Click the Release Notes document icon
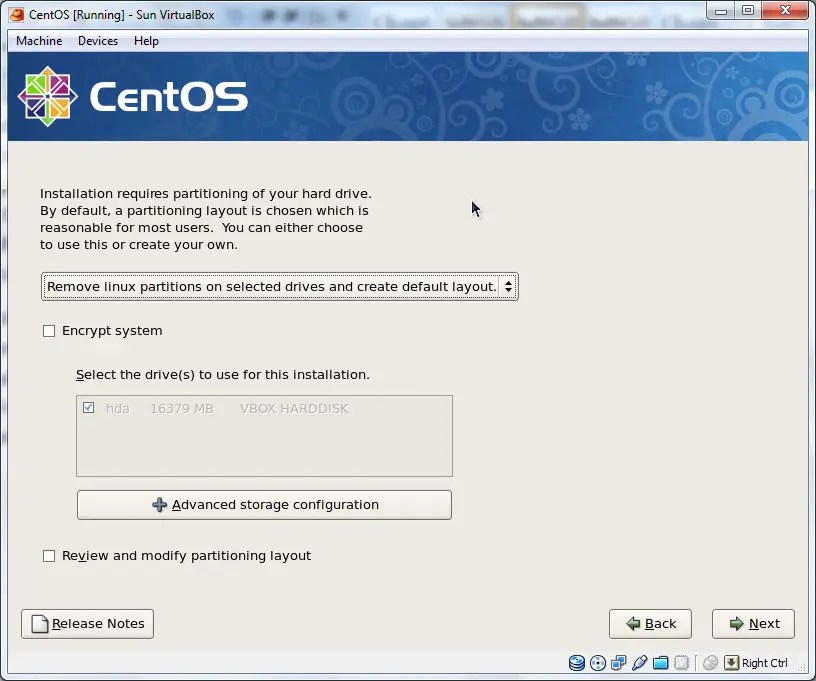Screen dimensions: 816x681 coord(40,623)
